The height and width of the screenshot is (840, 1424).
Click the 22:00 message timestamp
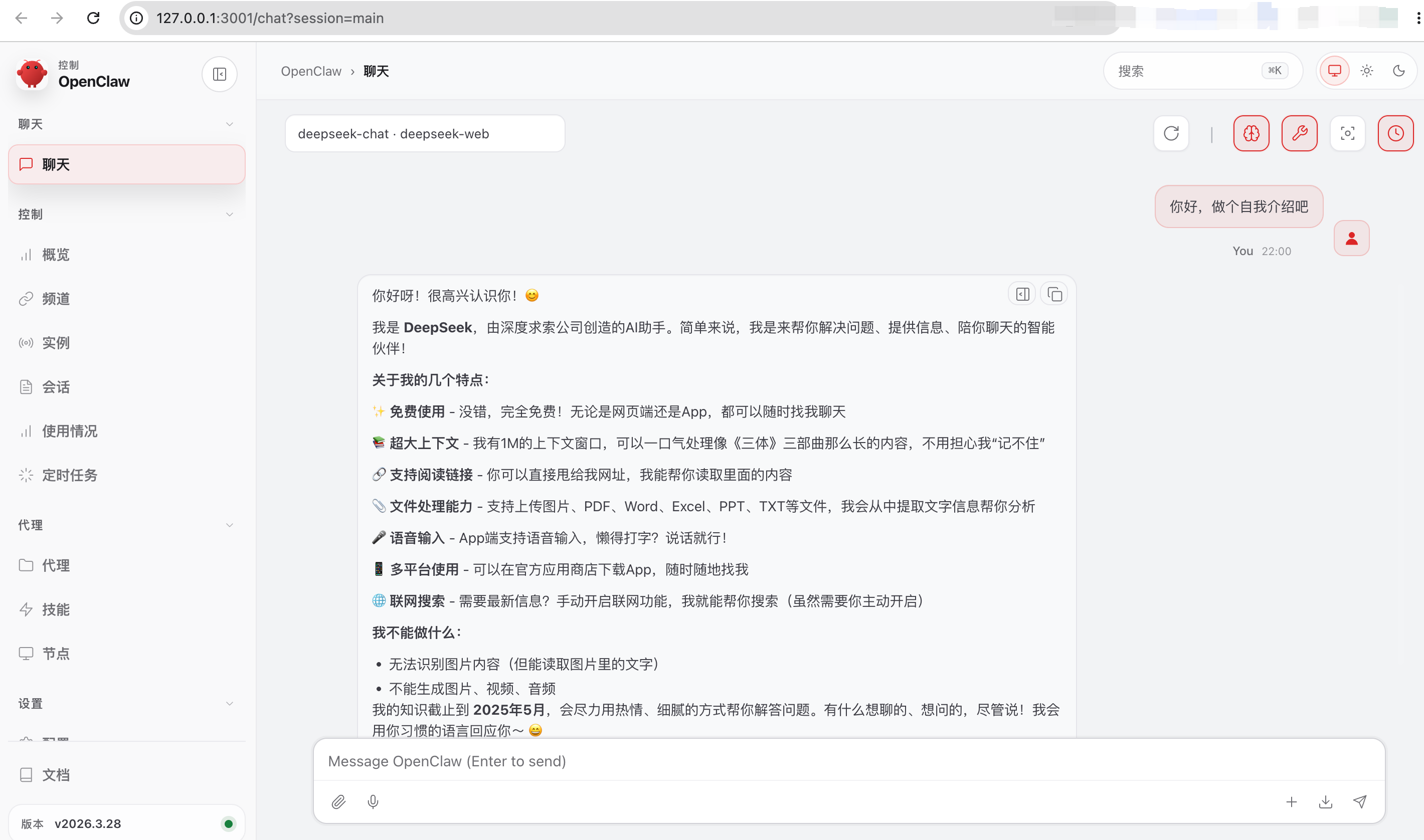[1276, 251]
